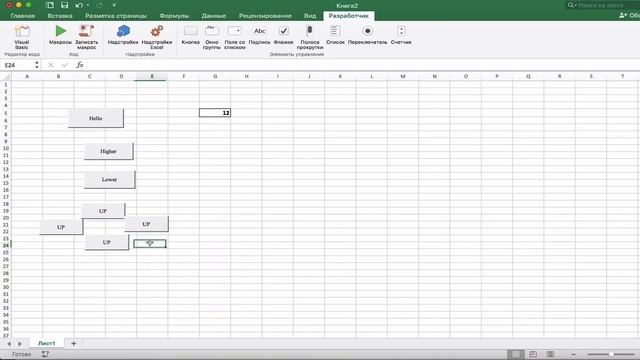Click the UP button overlapping column B
The image size is (640, 360).
pyautogui.click(x=61, y=227)
